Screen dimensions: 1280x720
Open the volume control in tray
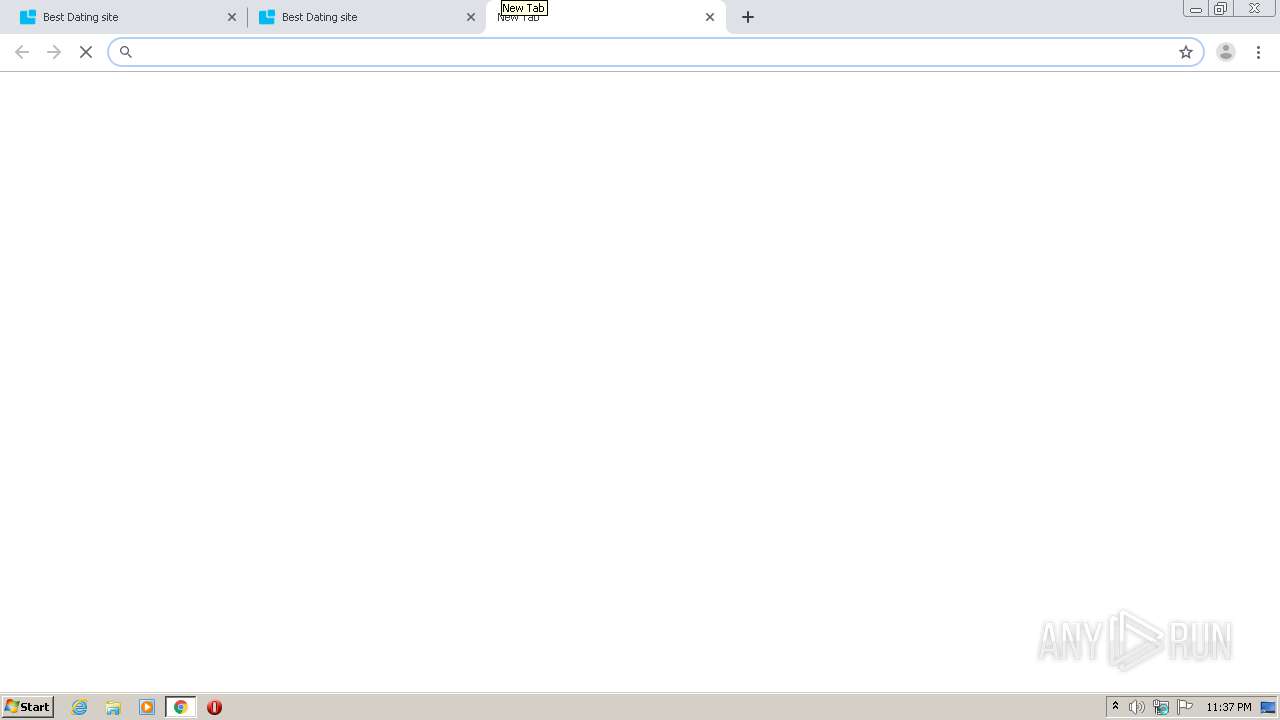(x=1137, y=707)
